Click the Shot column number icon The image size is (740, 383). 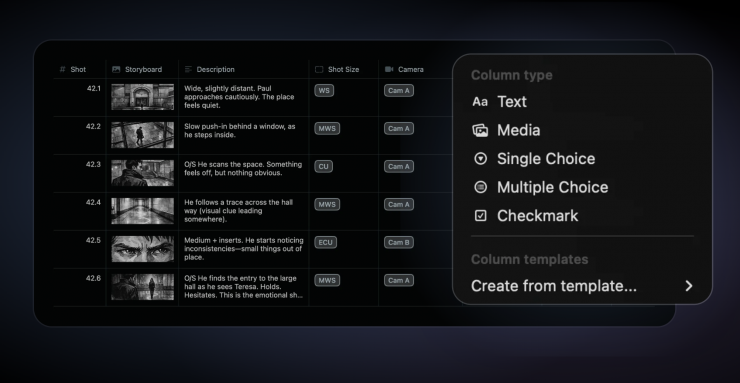(62, 69)
